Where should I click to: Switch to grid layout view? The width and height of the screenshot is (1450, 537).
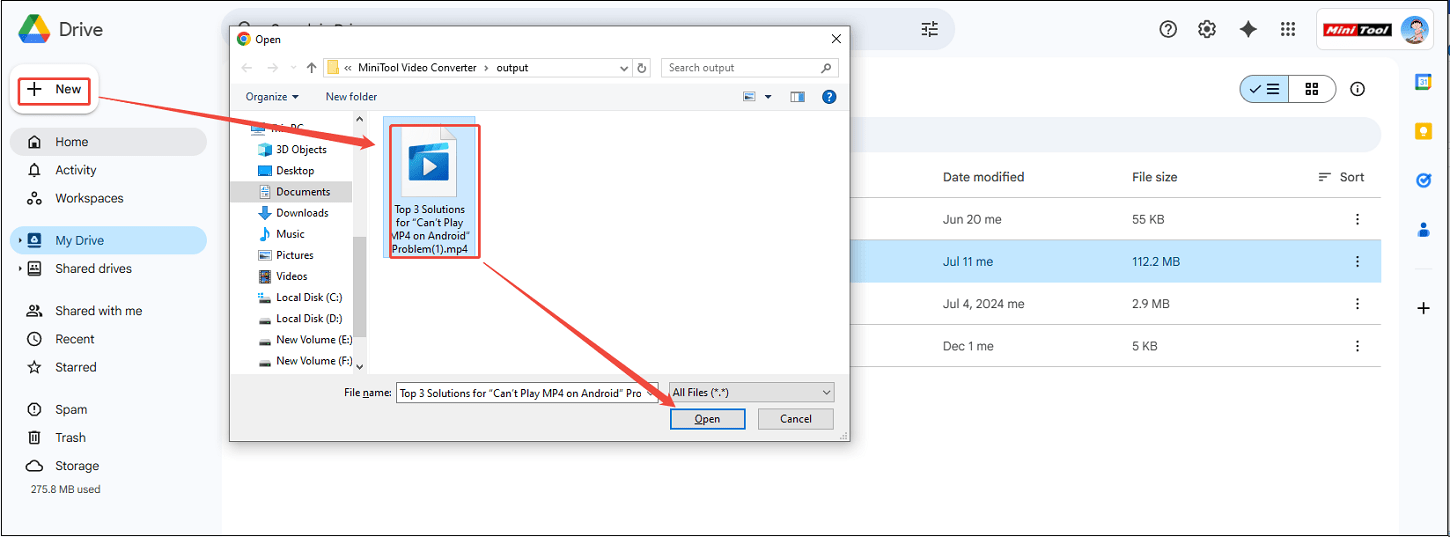click(x=1313, y=89)
